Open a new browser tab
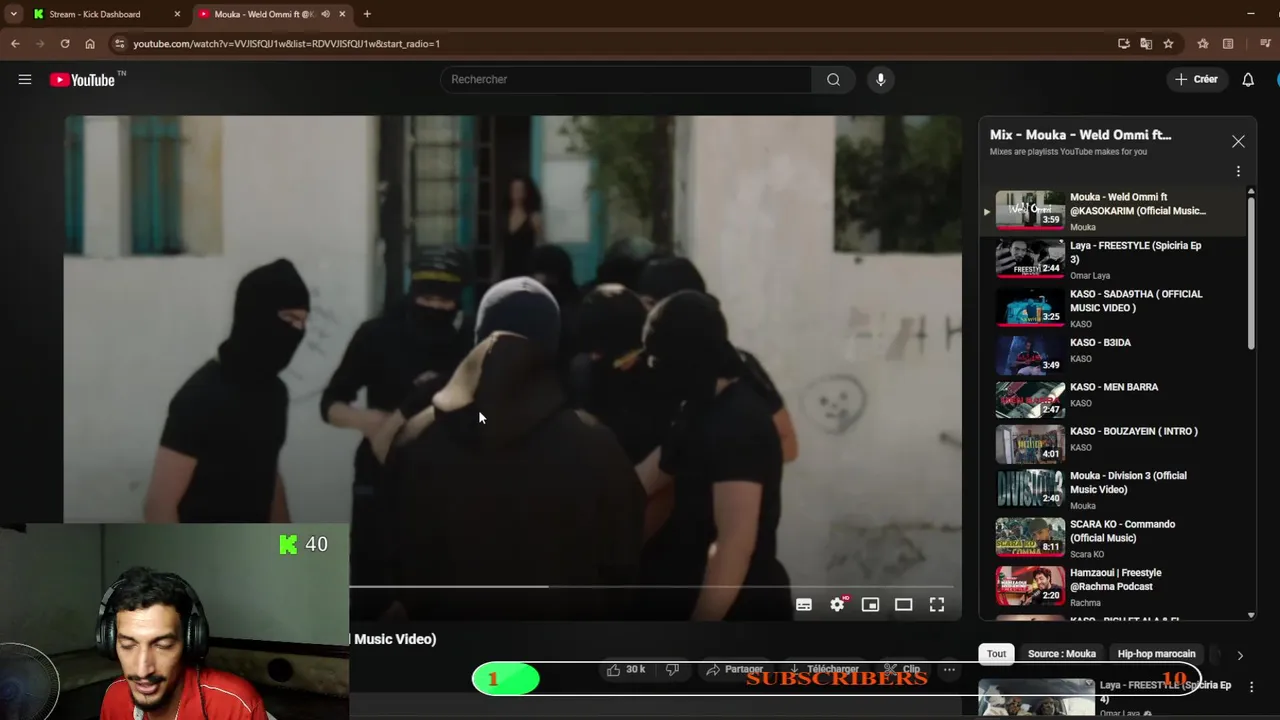This screenshot has height=720, width=1280. [x=367, y=14]
